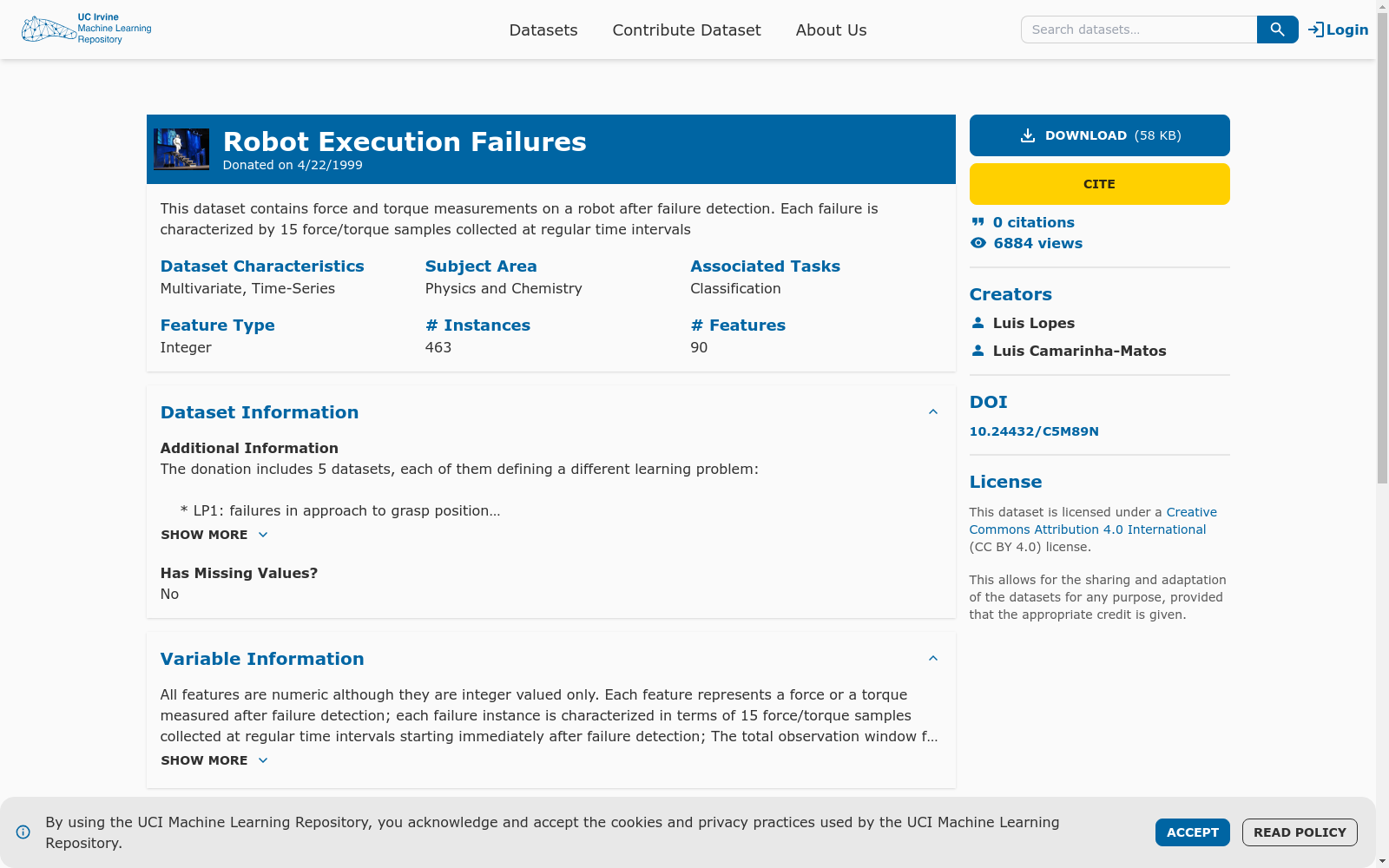The width and height of the screenshot is (1389, 868).
Task: Collapse the Variable Information section
Action: (x=933, y=659)
